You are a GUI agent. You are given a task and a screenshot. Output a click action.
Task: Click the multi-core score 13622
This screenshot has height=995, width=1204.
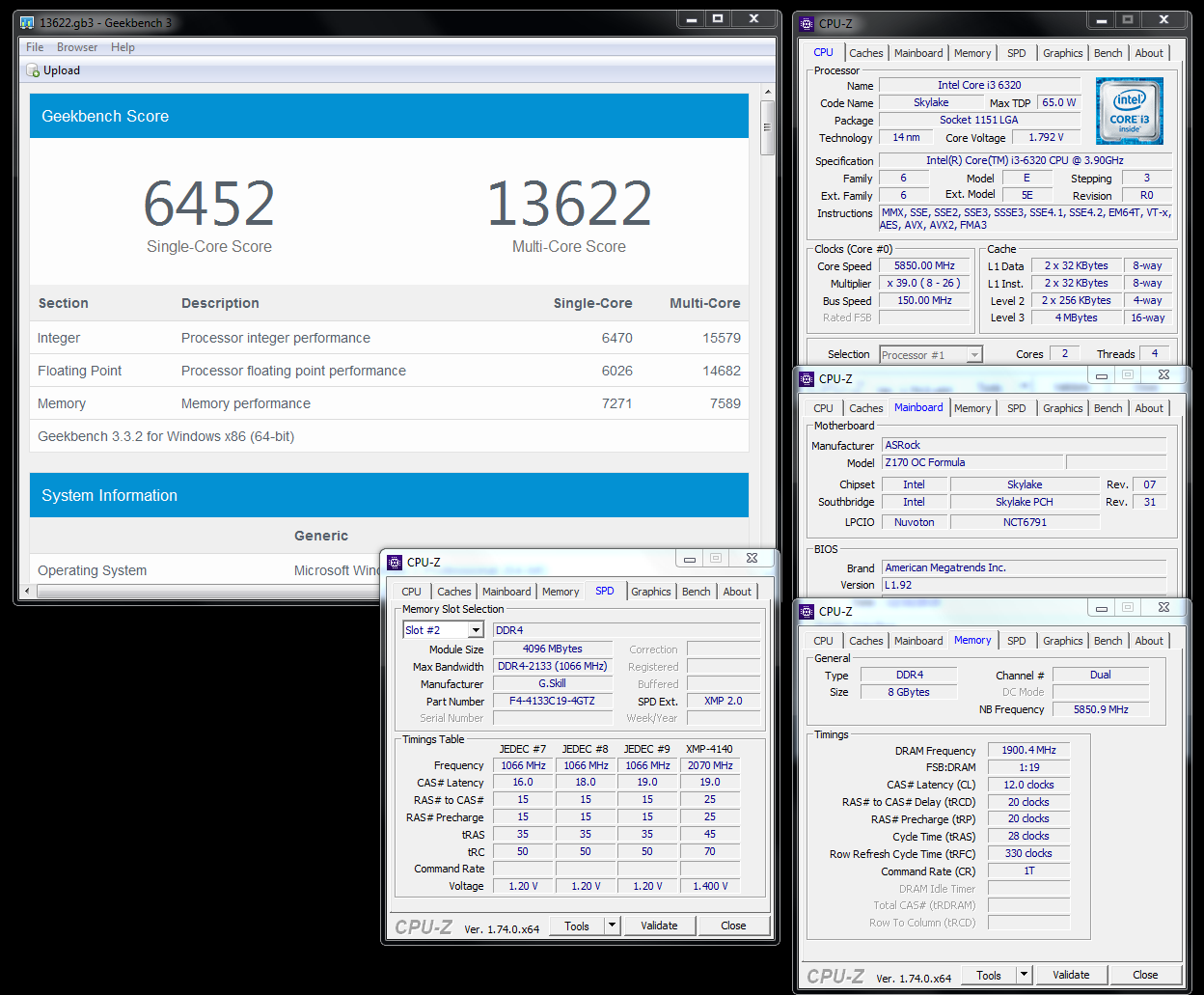(569, 203)
